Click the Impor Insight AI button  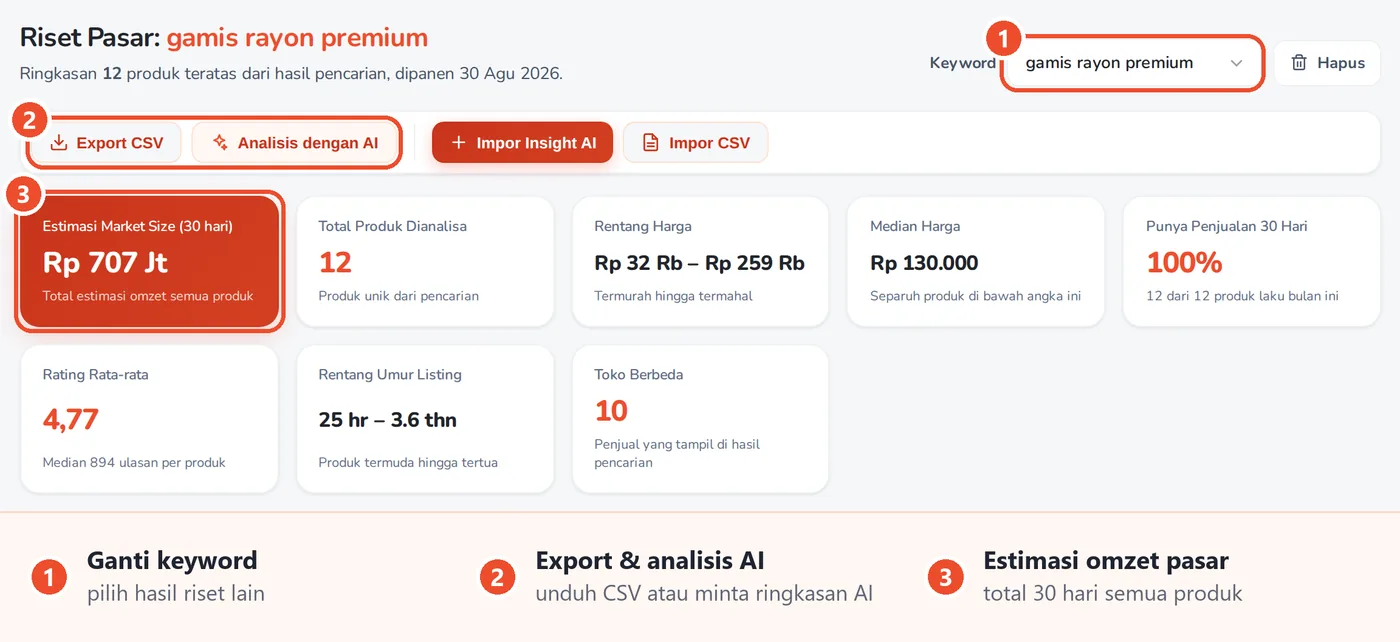[x=522, y=143]
